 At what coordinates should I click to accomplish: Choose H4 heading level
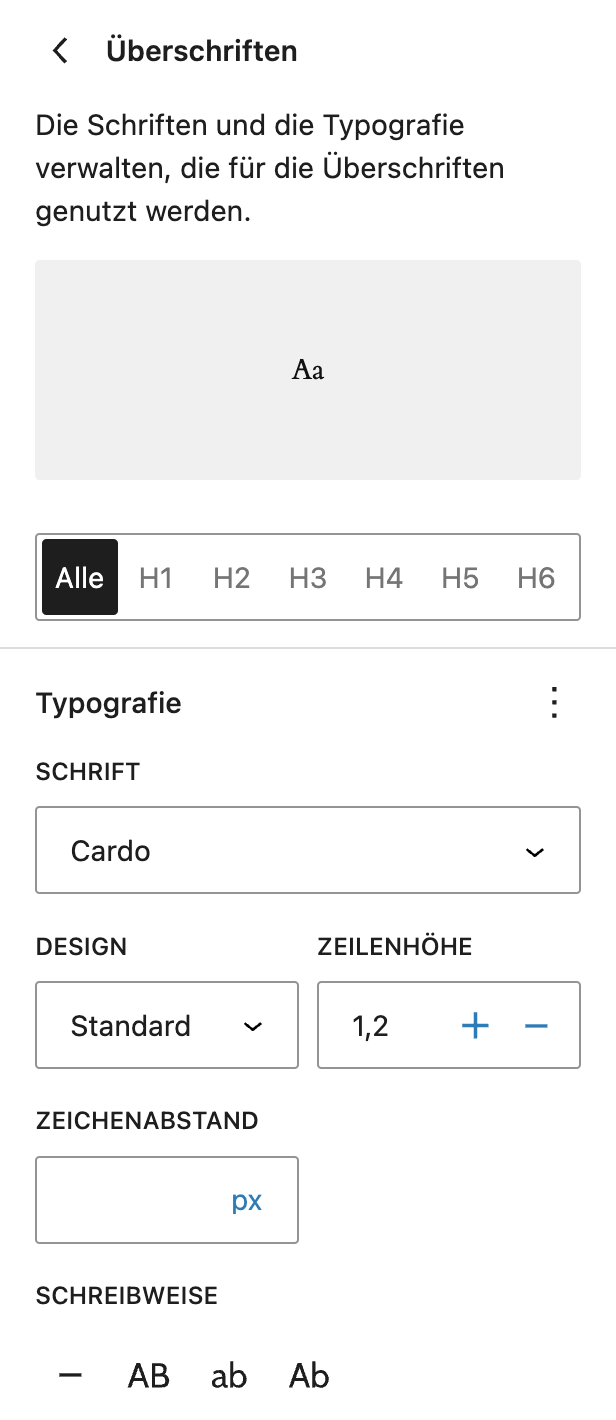[384, 578]
